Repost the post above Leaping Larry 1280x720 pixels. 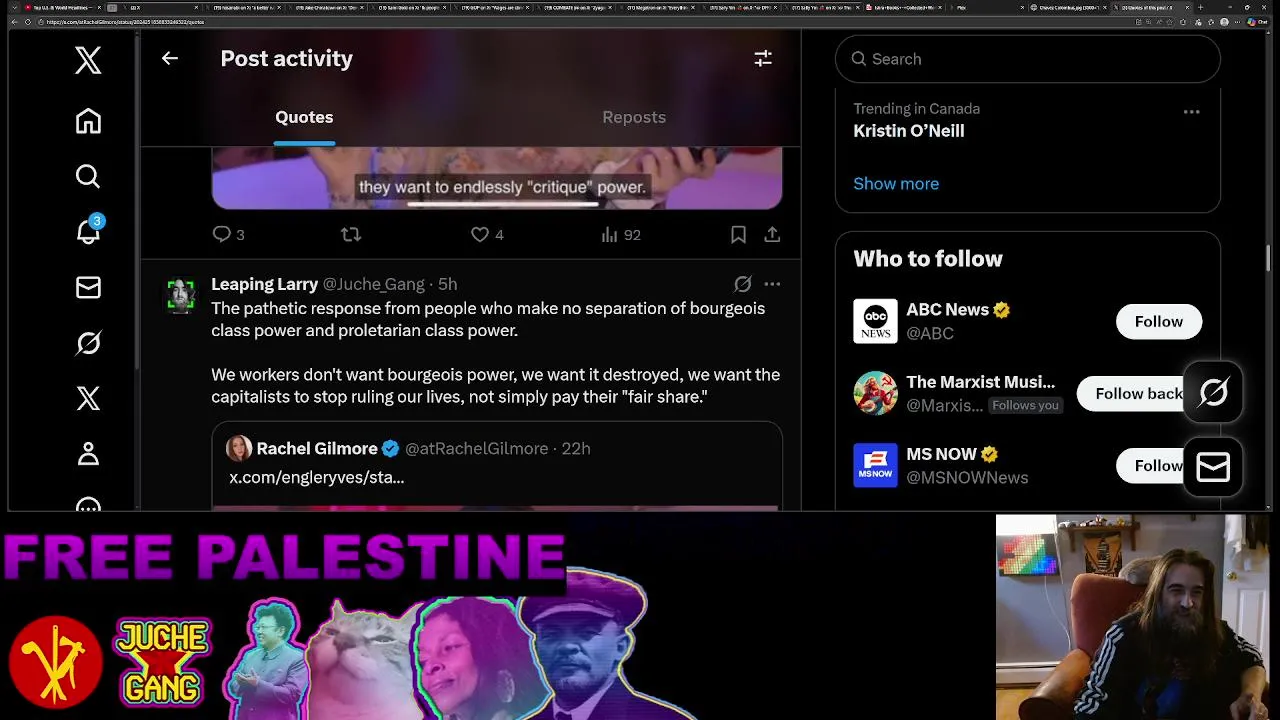tap(350, 235)
